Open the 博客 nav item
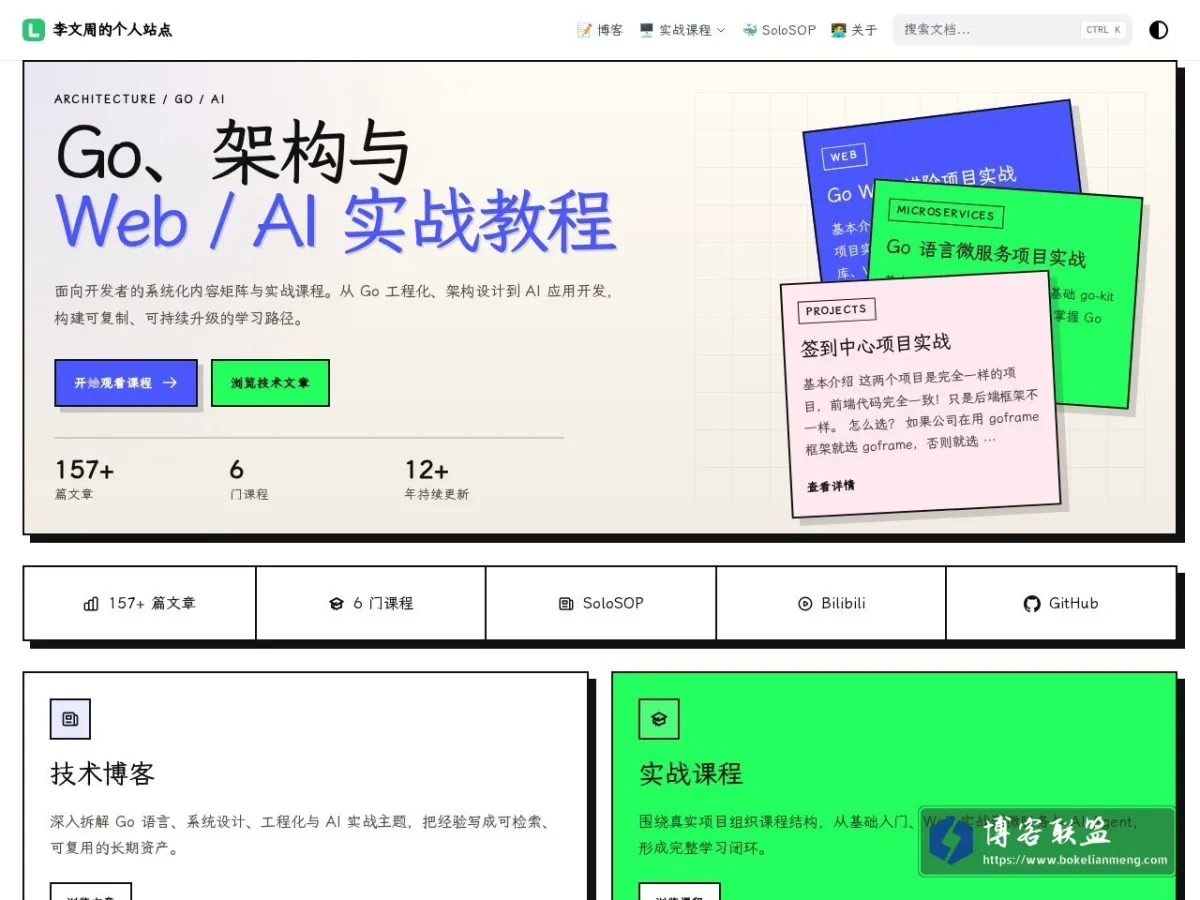 coord(600,30)
